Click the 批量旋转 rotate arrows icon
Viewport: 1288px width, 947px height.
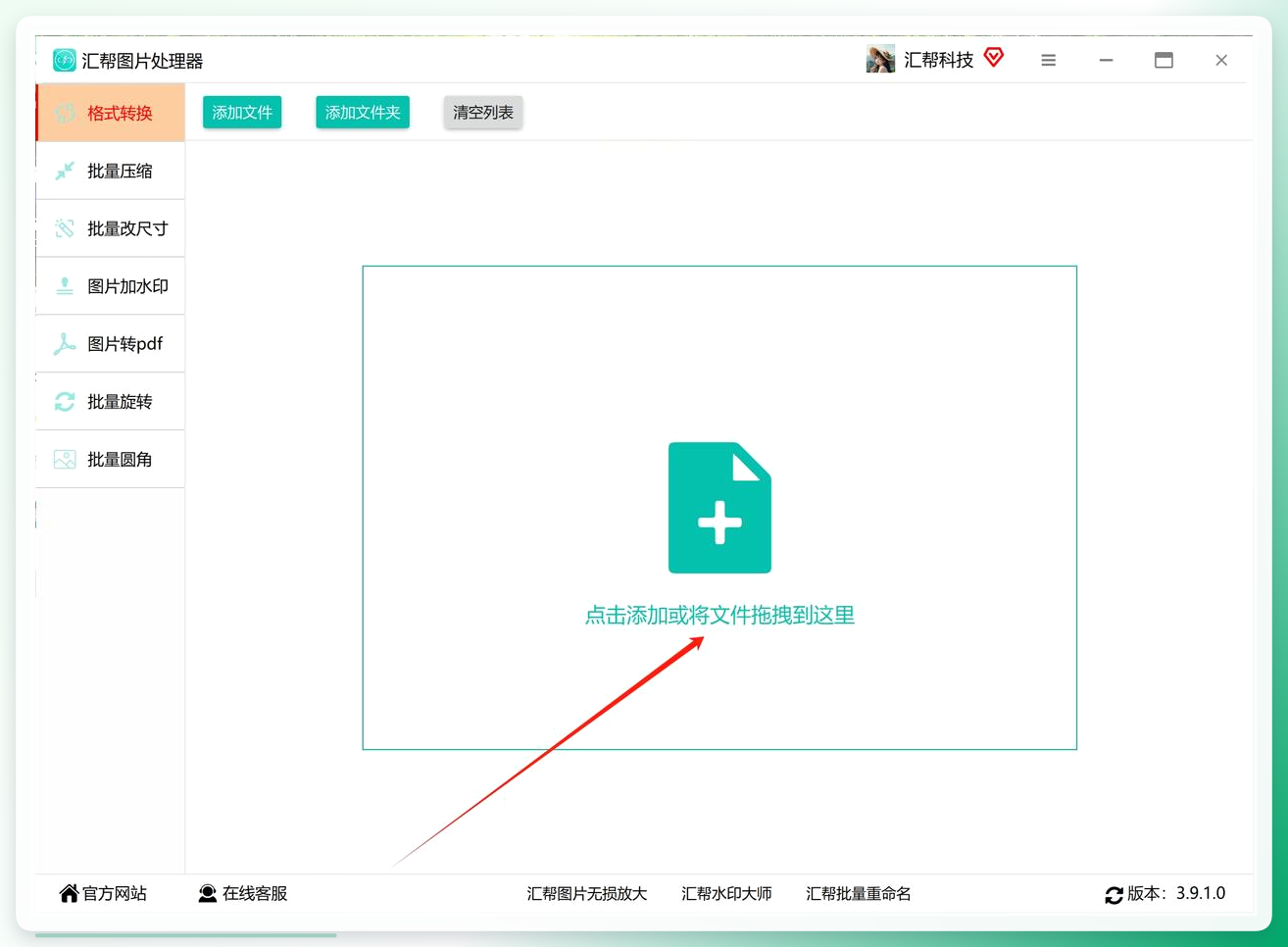pyautogui.click(x=65, y=402)
